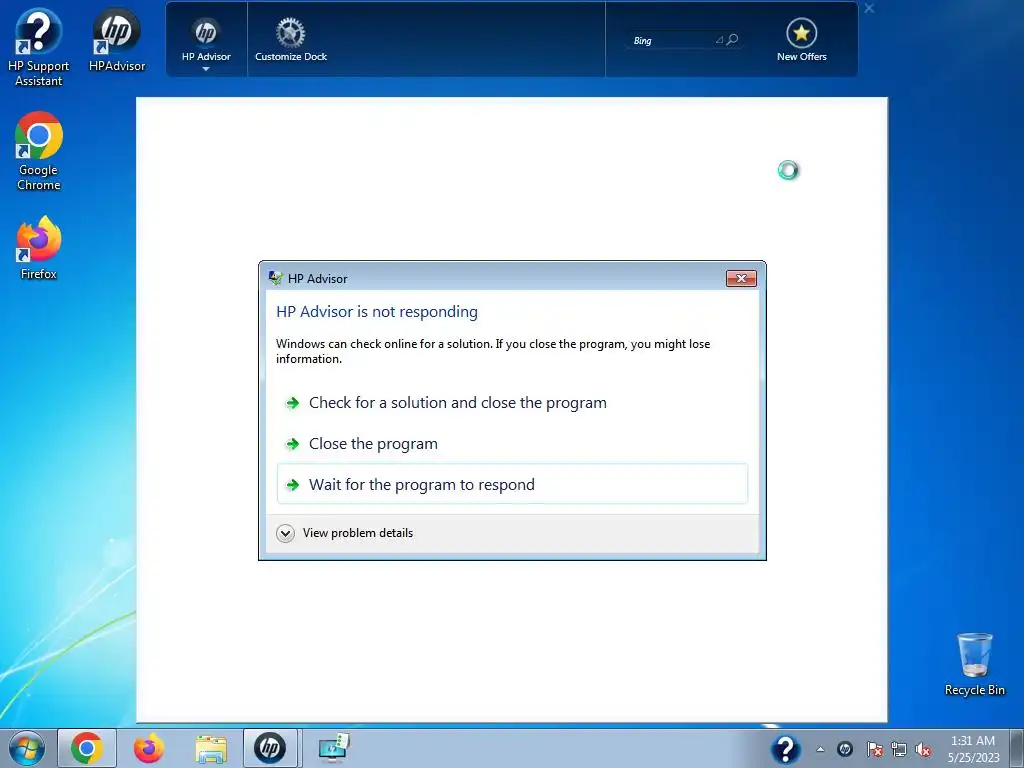
Task: Click the monitor icon in the taskbar
Action: tap(334, 748)
